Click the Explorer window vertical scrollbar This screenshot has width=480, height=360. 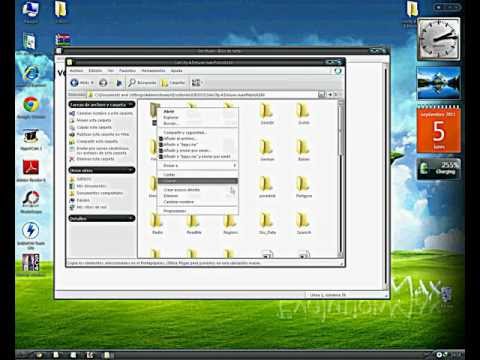pyautogui.click(x=341, y=179)
